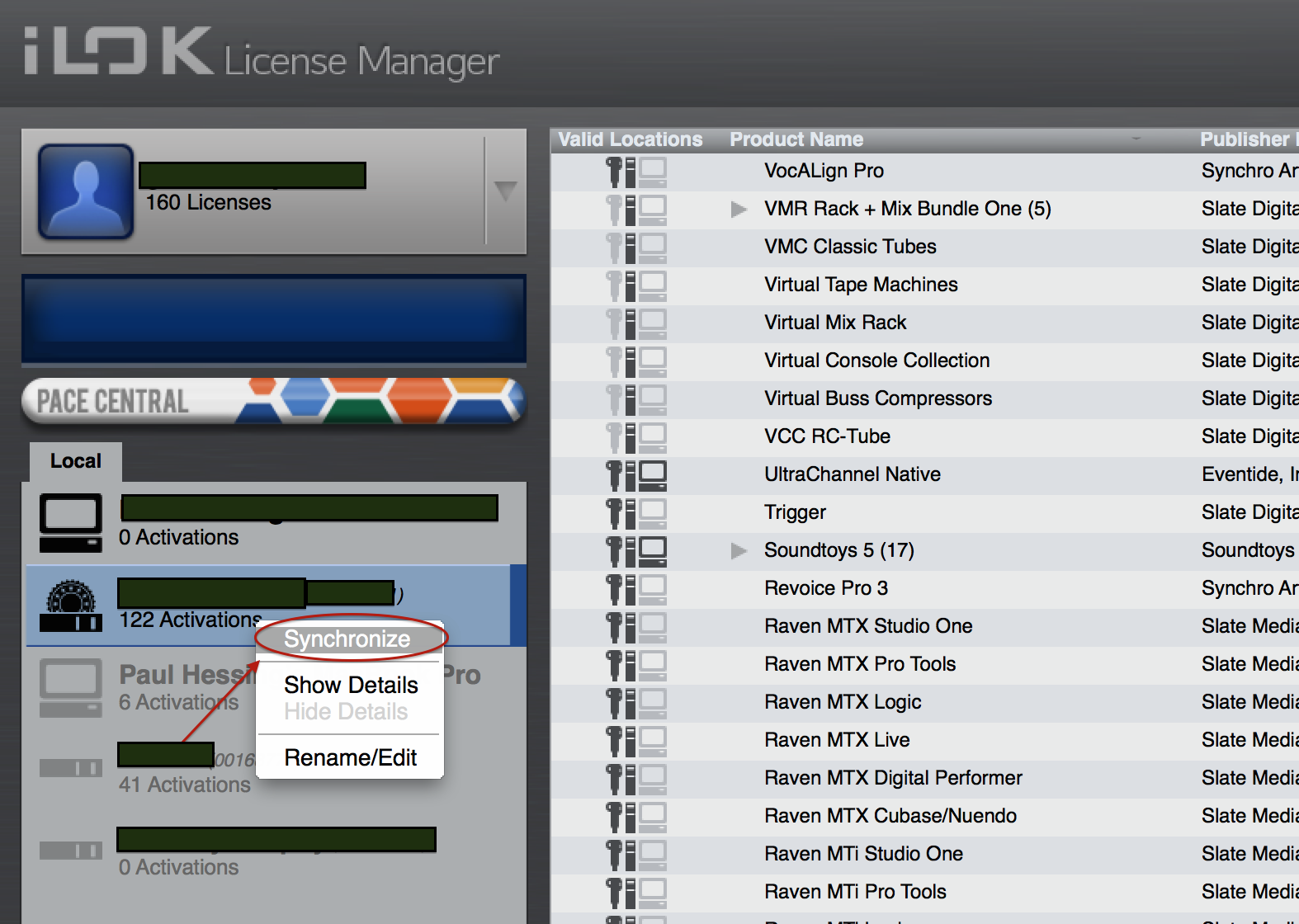Choose Show Details from the context menu
This screenshot has width=1299, height=924.
pyautogui.click(x=351, y=685)
